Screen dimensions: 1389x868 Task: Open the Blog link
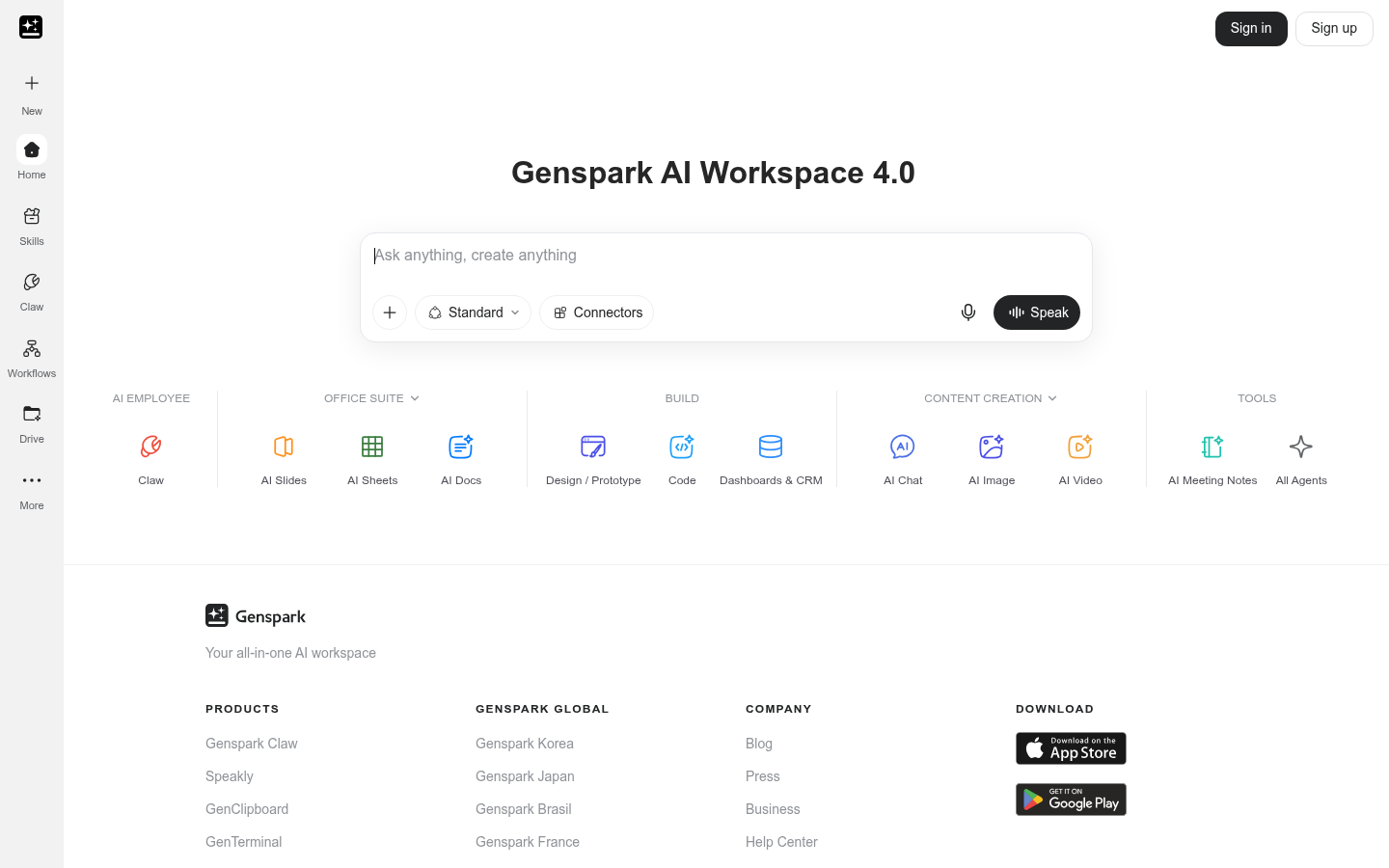click(x=759, y=744)
